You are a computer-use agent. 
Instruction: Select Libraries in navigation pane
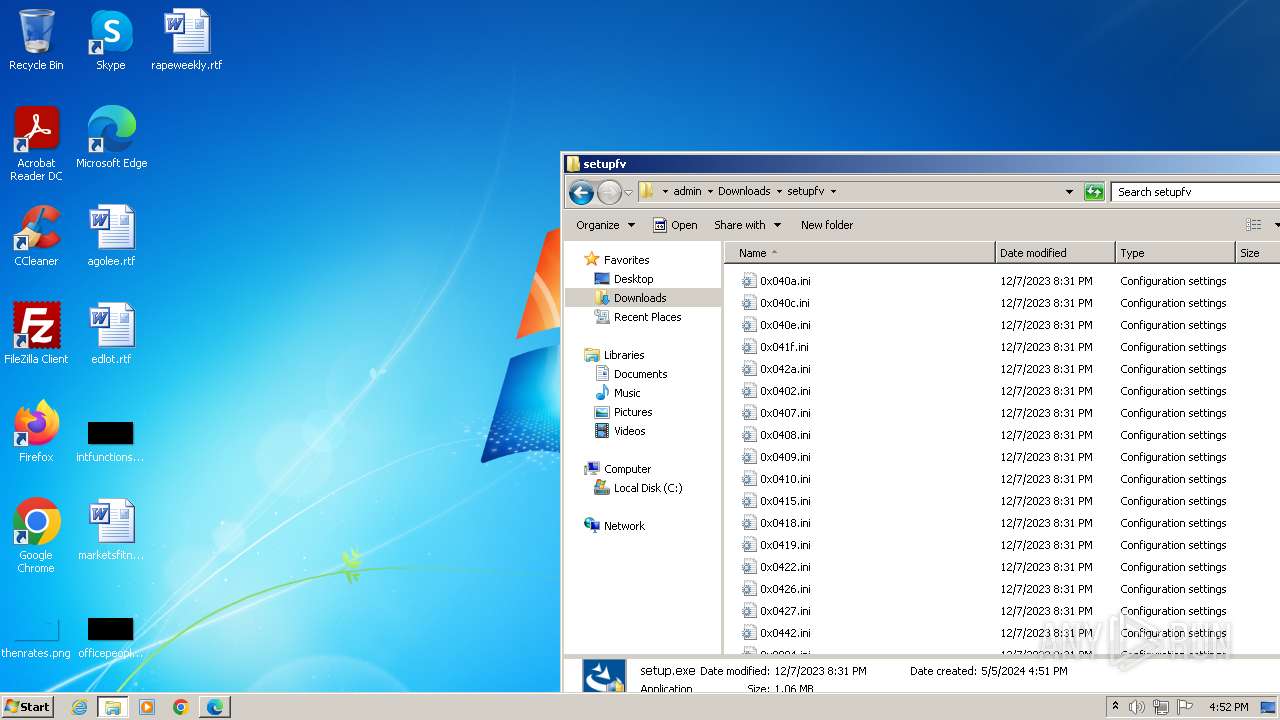click(x=614, y=355)
